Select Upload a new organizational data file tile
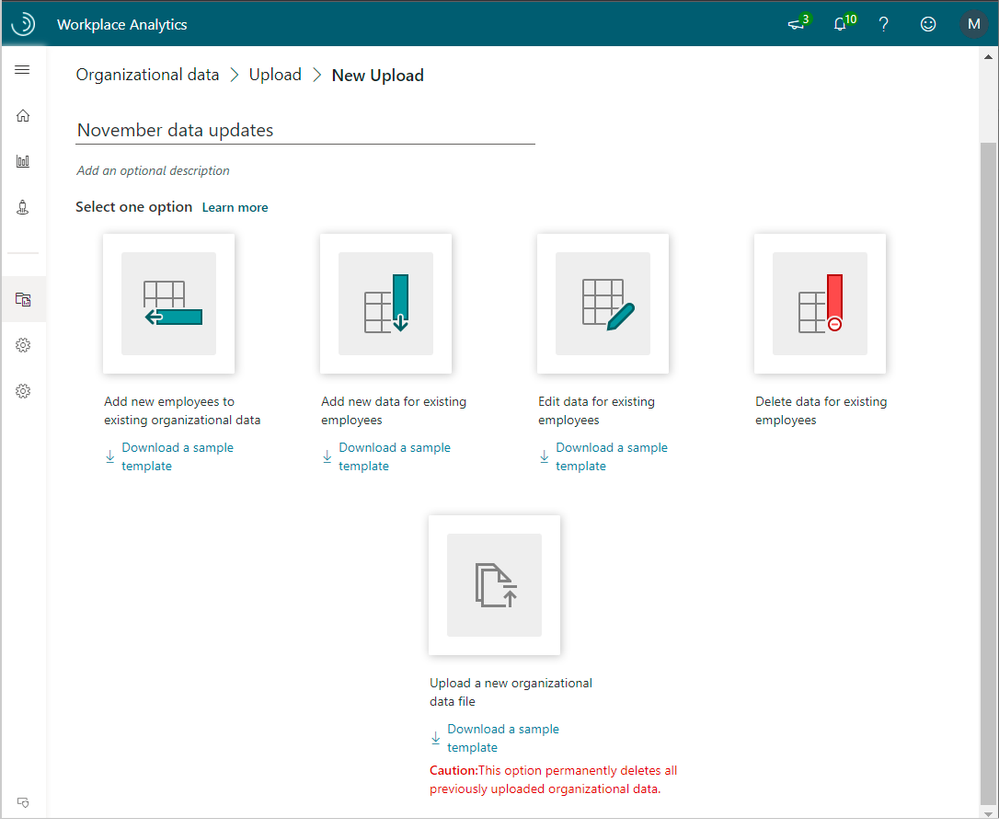The width and height of the screenshot is (999, 819). pyautogui.click(x=494, y=585)
